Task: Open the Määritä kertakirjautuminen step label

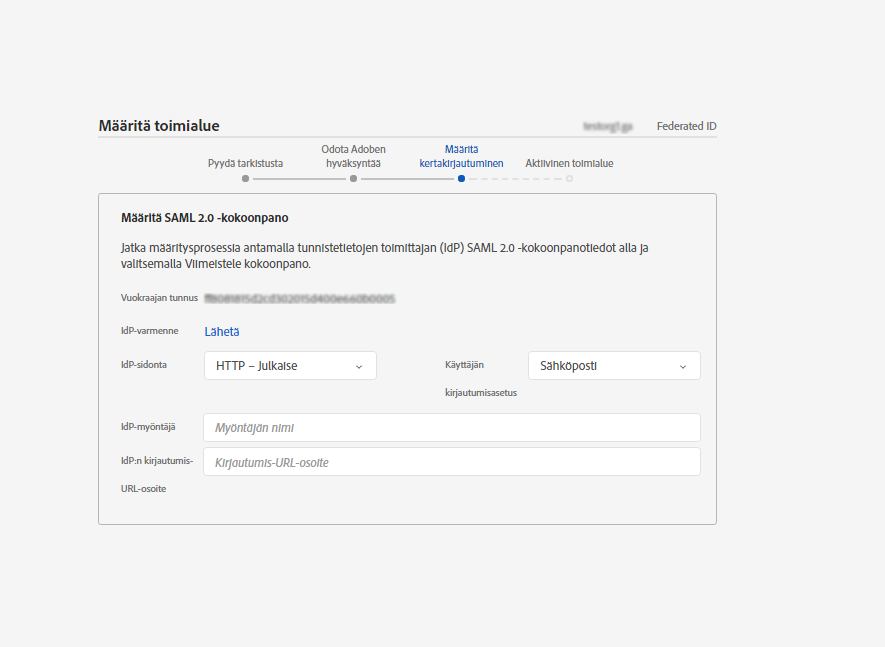Action: [461, 155]
